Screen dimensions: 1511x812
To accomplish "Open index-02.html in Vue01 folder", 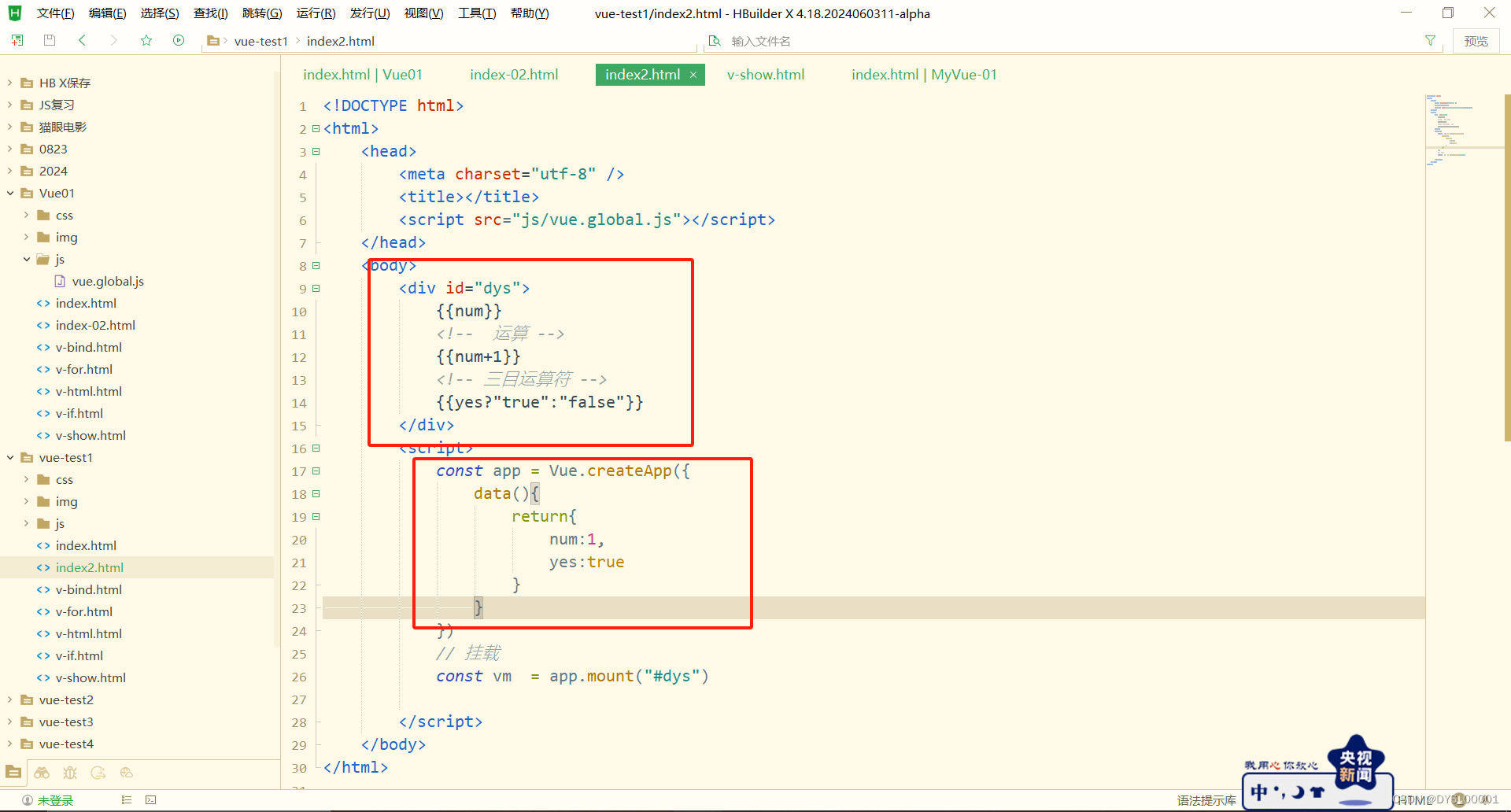I will [95, 325].
